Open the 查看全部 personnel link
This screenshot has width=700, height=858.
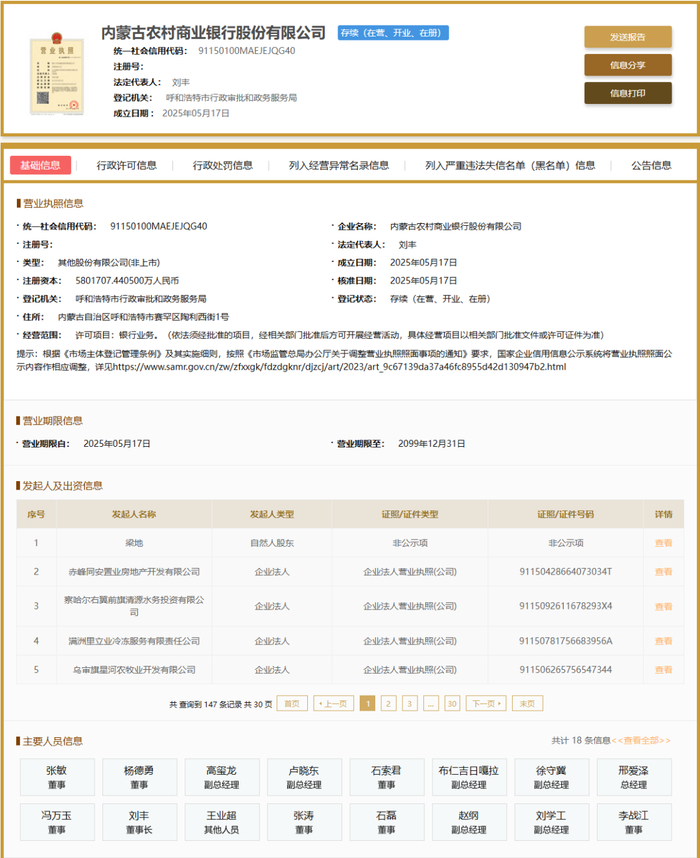coord(641,740)
